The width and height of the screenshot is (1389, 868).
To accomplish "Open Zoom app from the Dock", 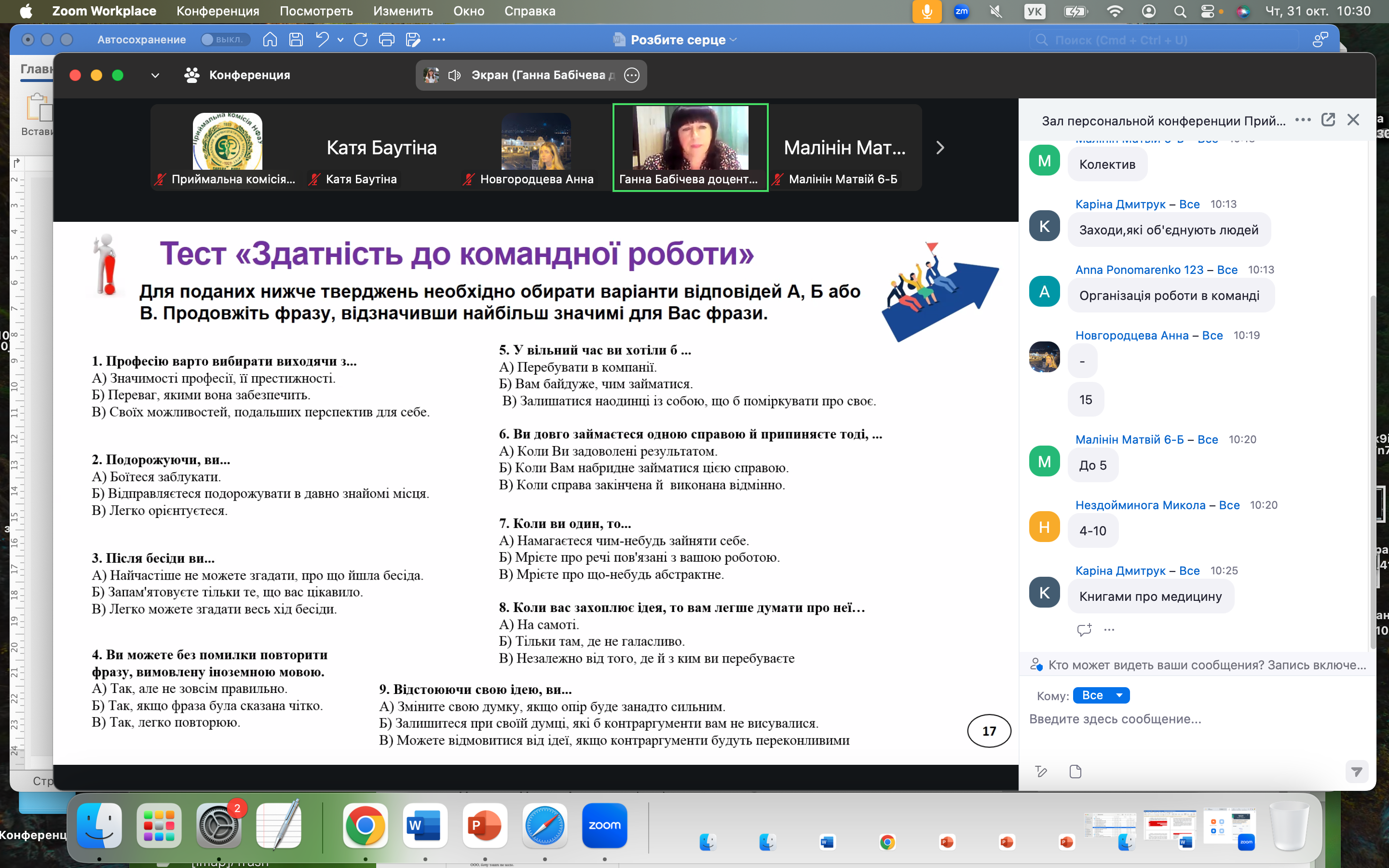I will (604, 826).
